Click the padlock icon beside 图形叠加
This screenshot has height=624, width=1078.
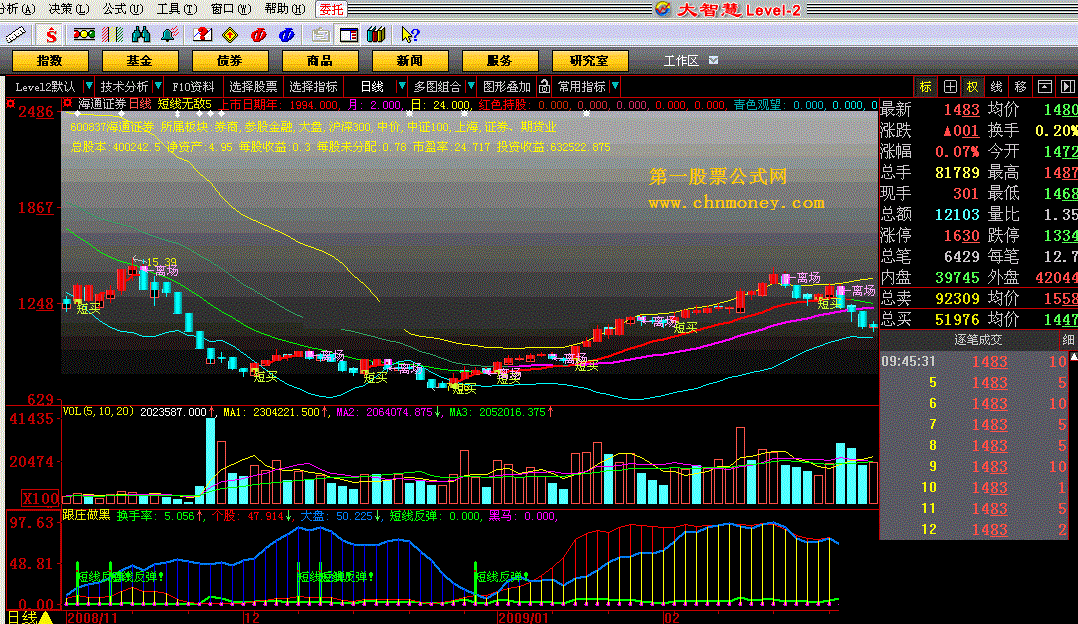click(x=544, y=87)
